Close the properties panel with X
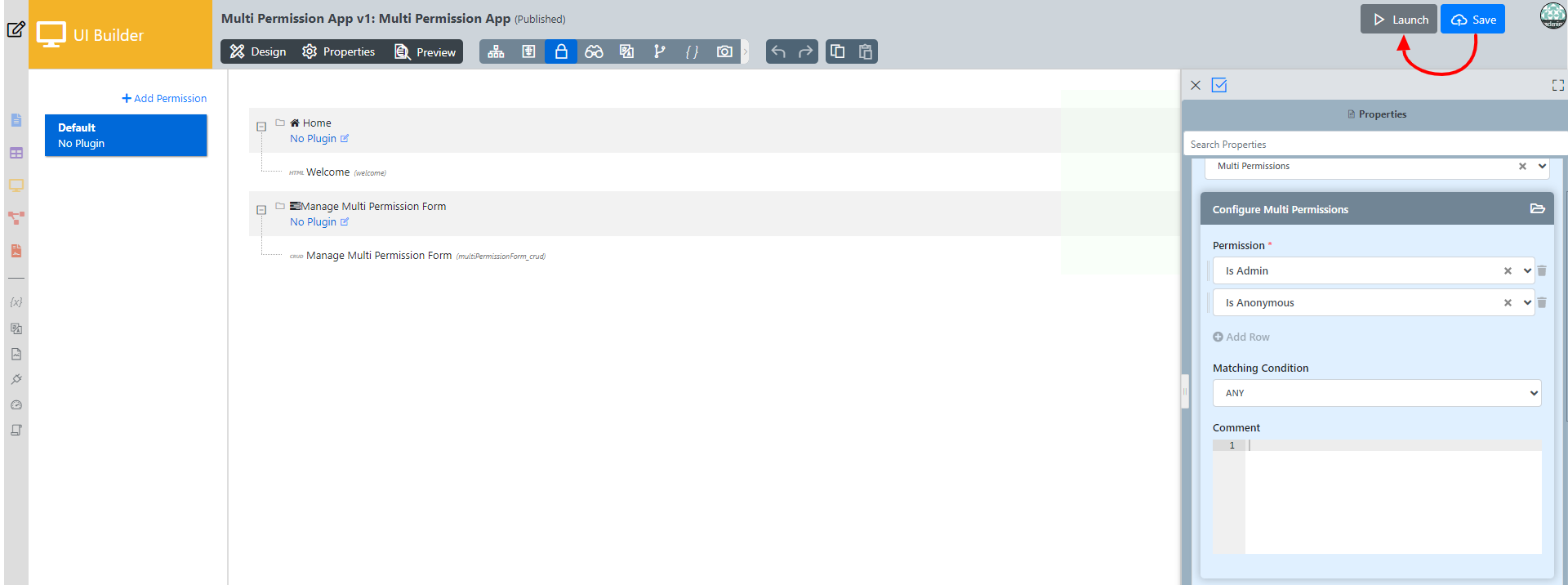Image resolution: width=1568 pixels, height=585 pixels. click(x=1196, y=85)
